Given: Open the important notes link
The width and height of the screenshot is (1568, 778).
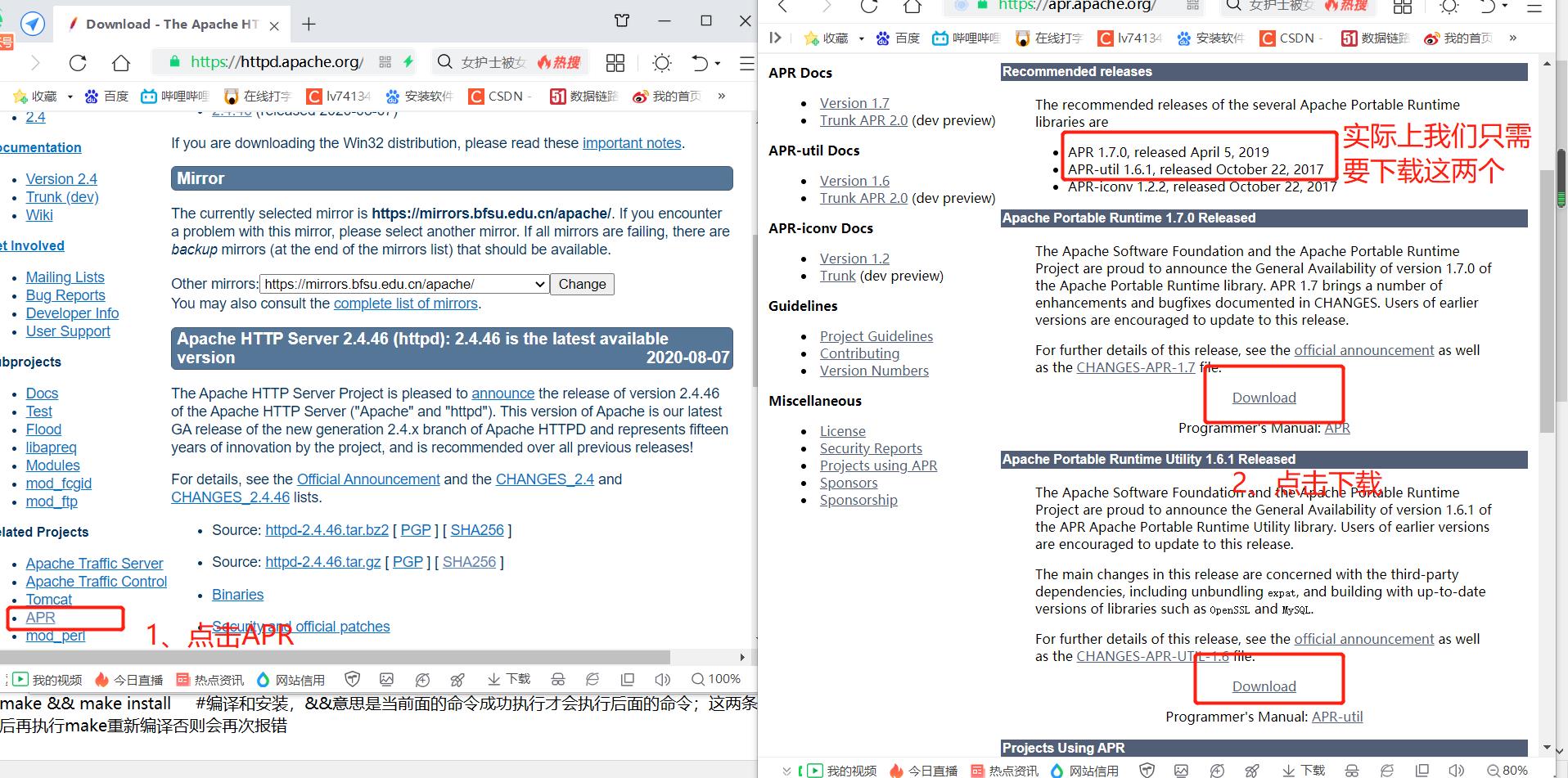Looking at the screenshot, I should pos(632,143).
